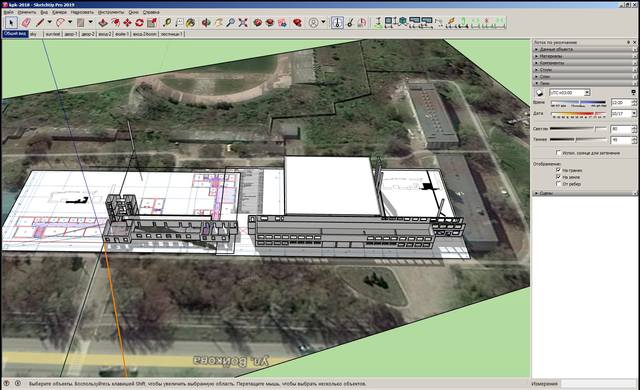640x390 pixels.
Task: Switch to the лестница-1 scene tab
Action: pyautogui.click(x=171, y=34)
